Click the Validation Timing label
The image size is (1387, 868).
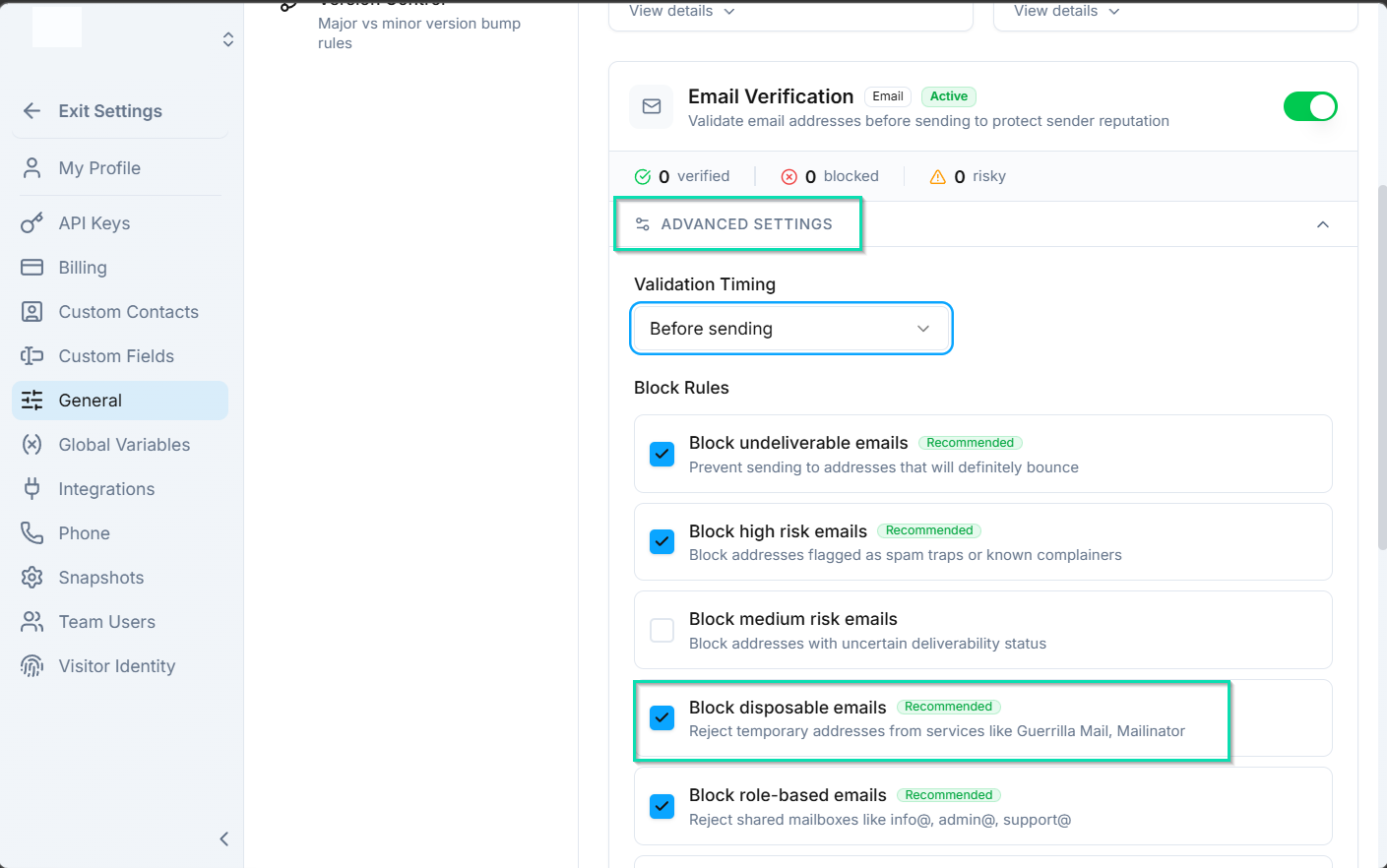tap(705, 284)
